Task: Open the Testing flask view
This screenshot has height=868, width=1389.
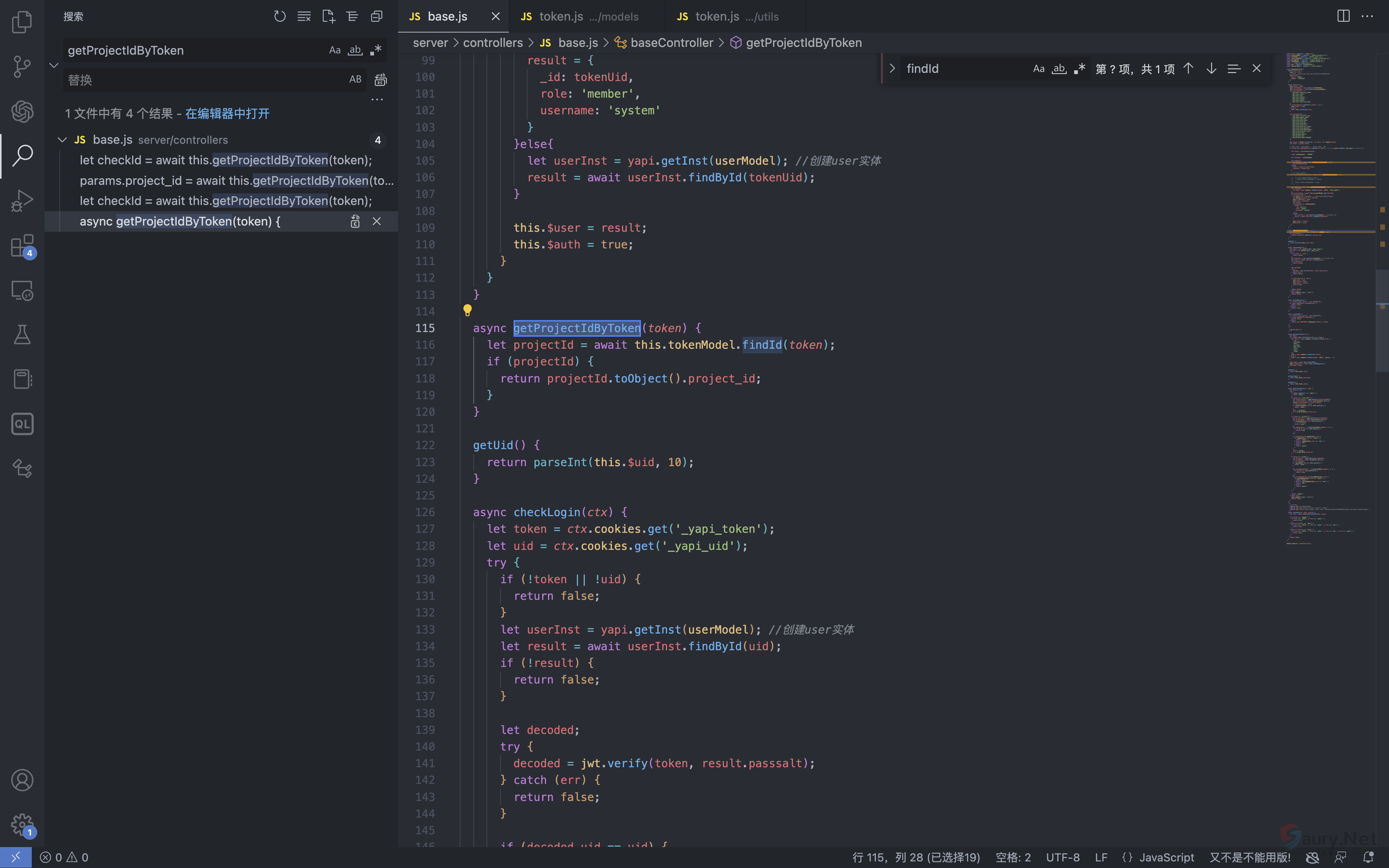Action: (x=22, y=335)
